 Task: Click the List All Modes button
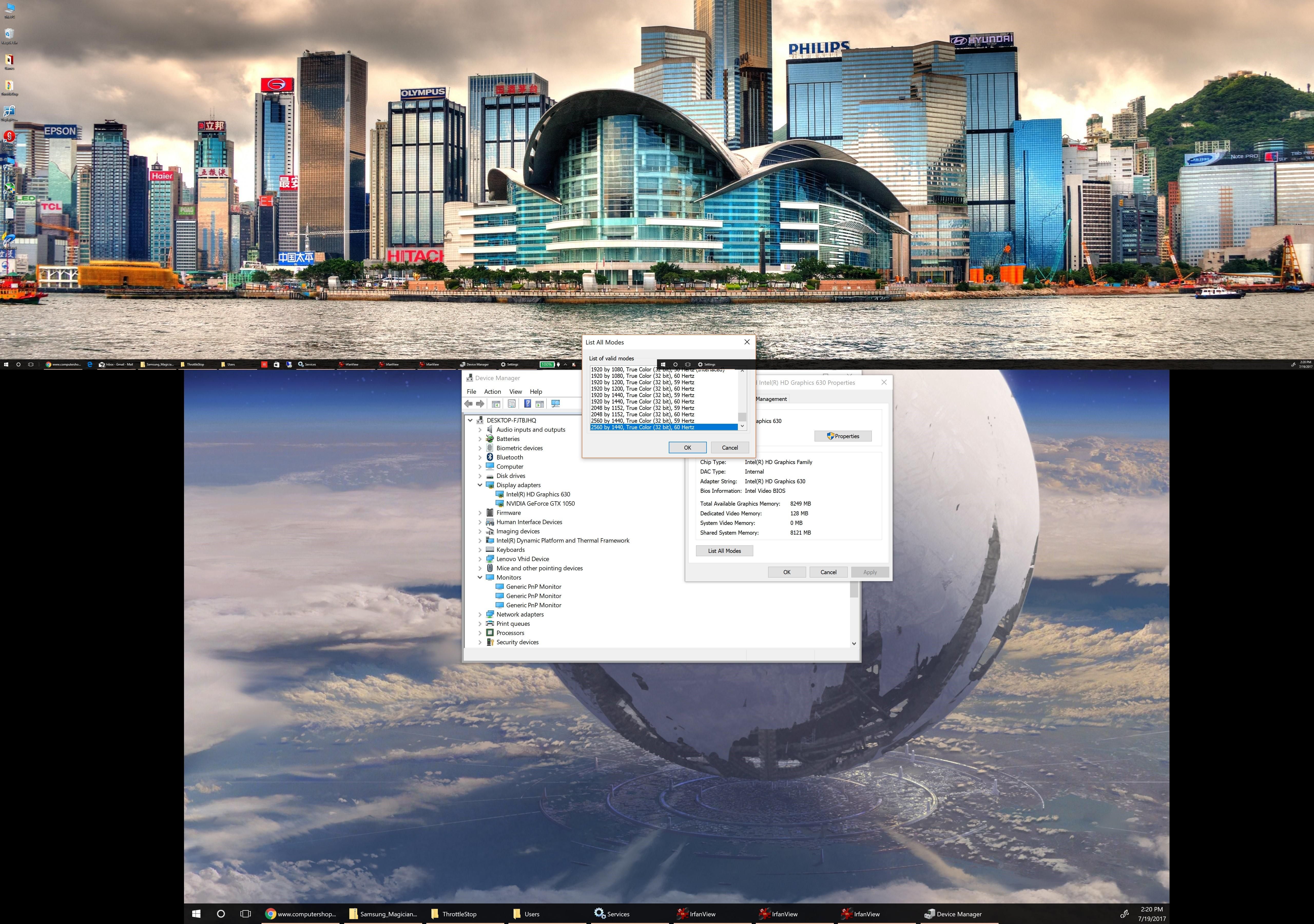(724, 551)
